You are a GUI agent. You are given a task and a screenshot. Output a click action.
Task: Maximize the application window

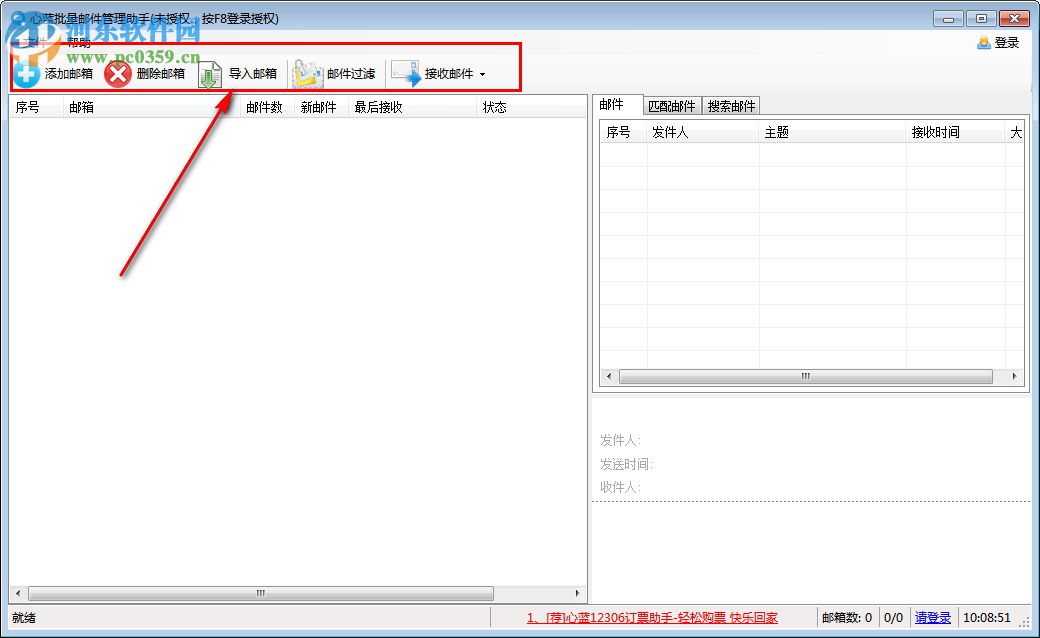click(981, 19)
